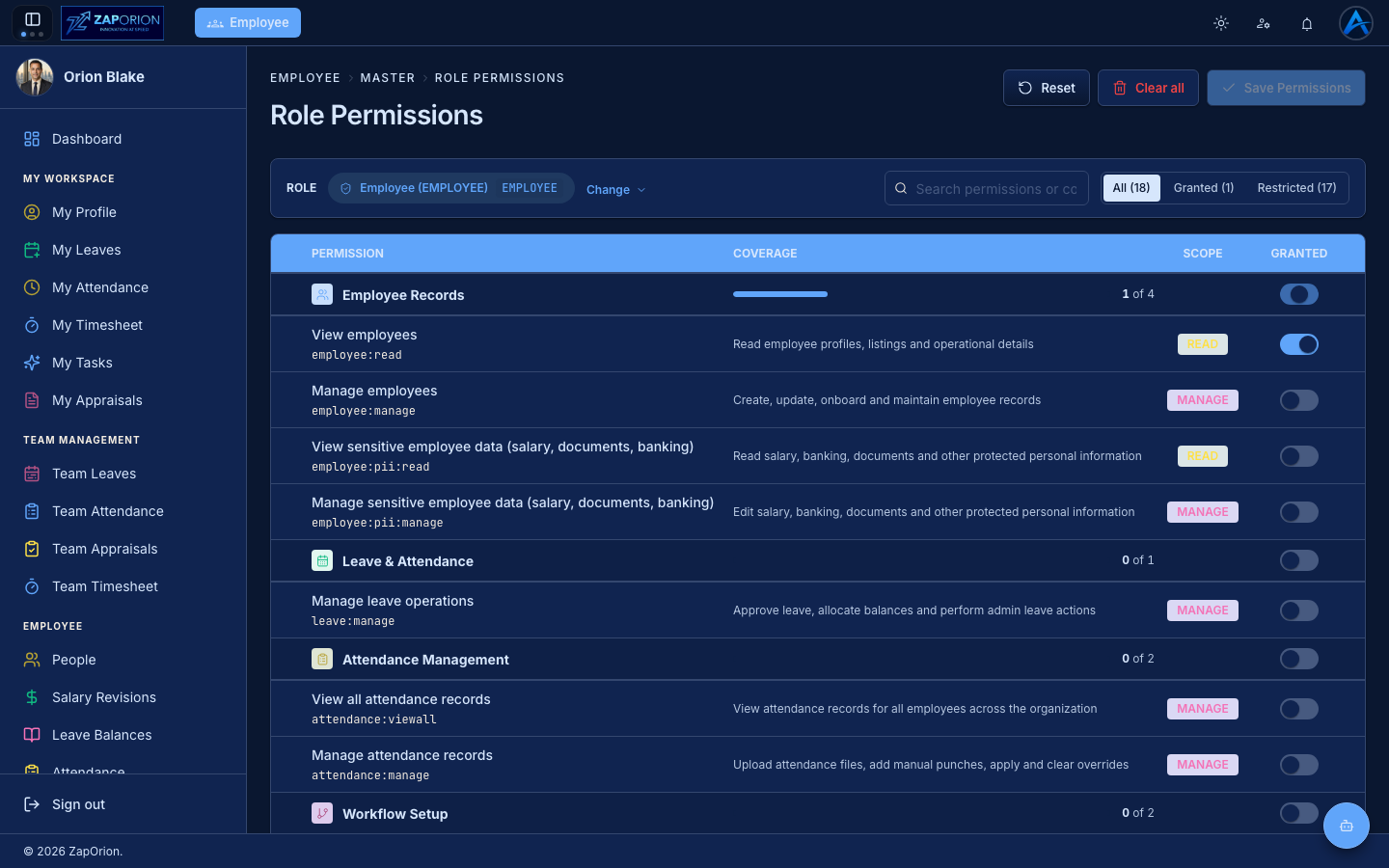Click the Leave Balances book icon
Screen dimensions: 1389x868
(32, 735)
